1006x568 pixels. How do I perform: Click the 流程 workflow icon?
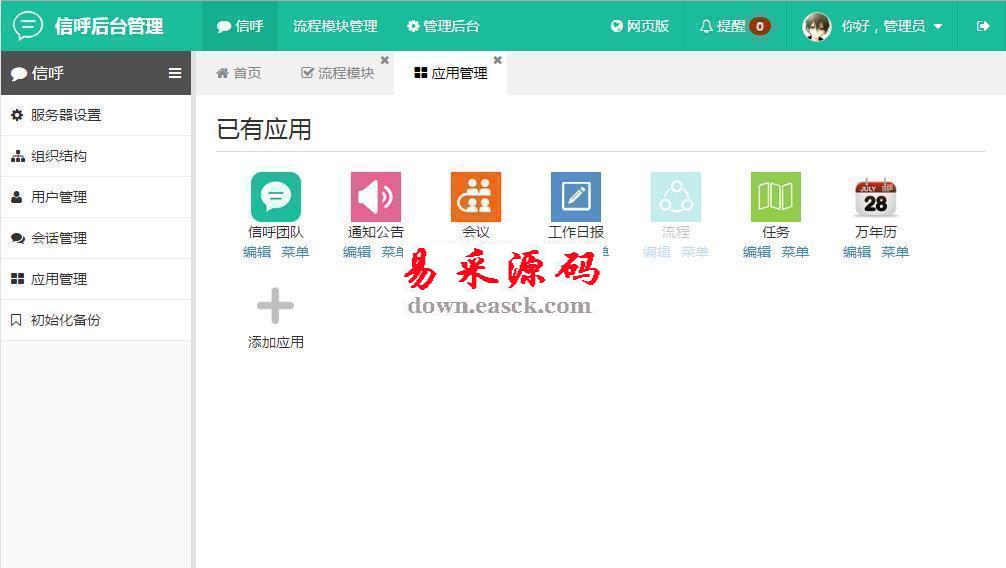point(675,197)
